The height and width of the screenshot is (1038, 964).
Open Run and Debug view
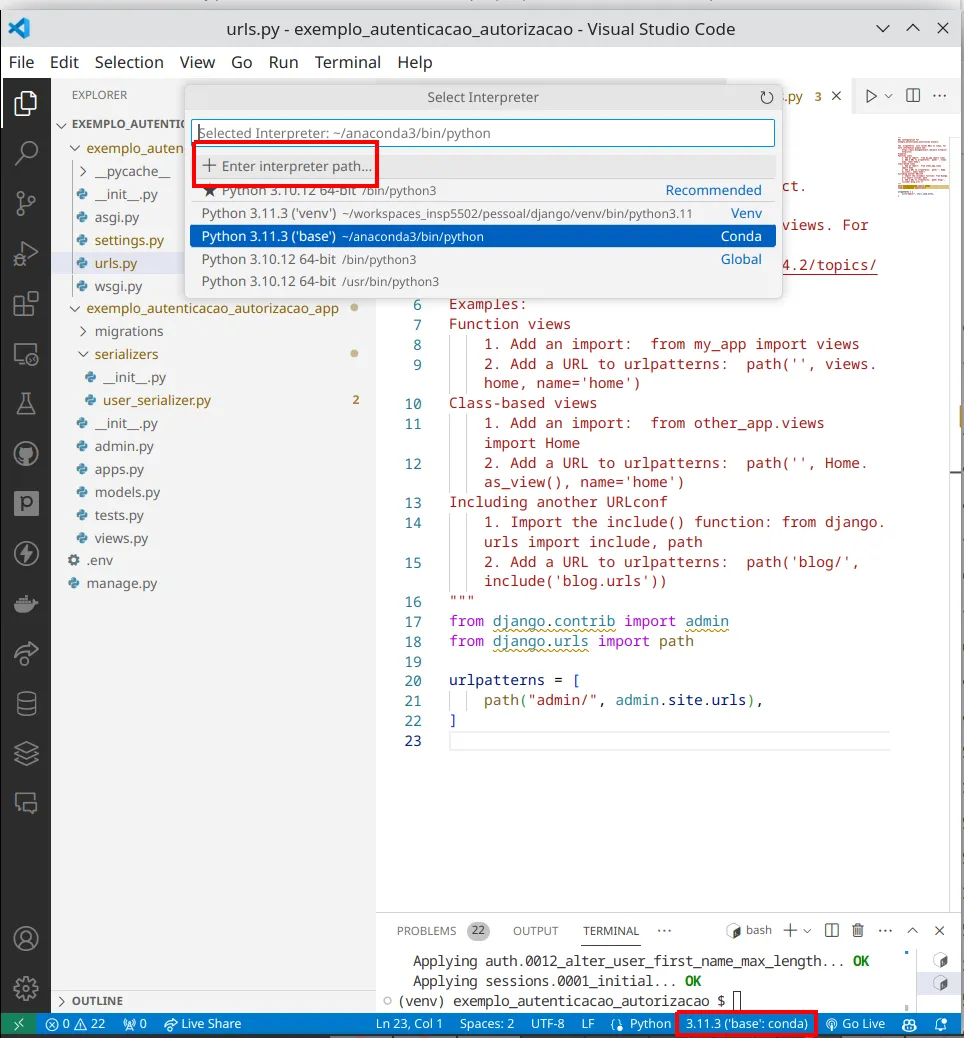[26, 254]
